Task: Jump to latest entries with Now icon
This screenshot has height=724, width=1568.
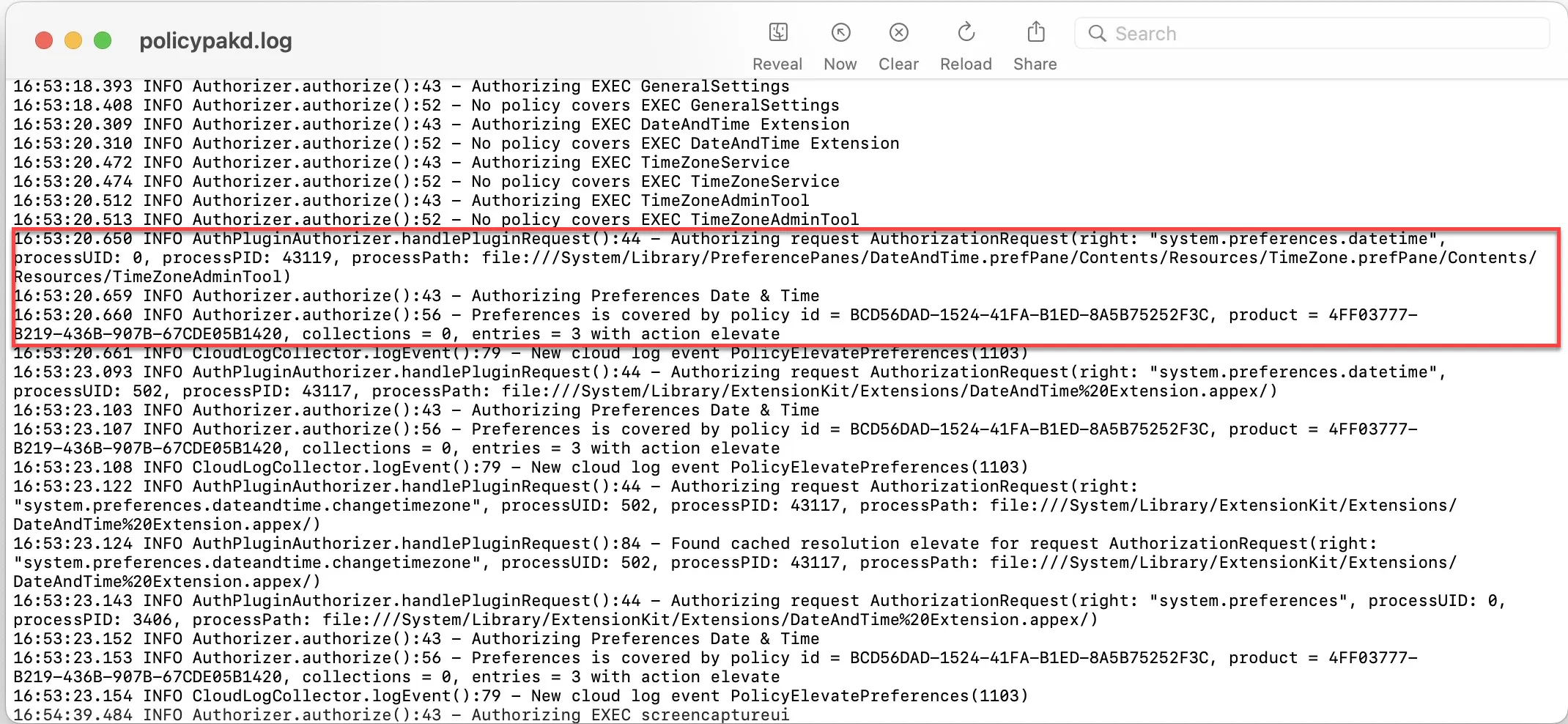Action: coord(840,33)
